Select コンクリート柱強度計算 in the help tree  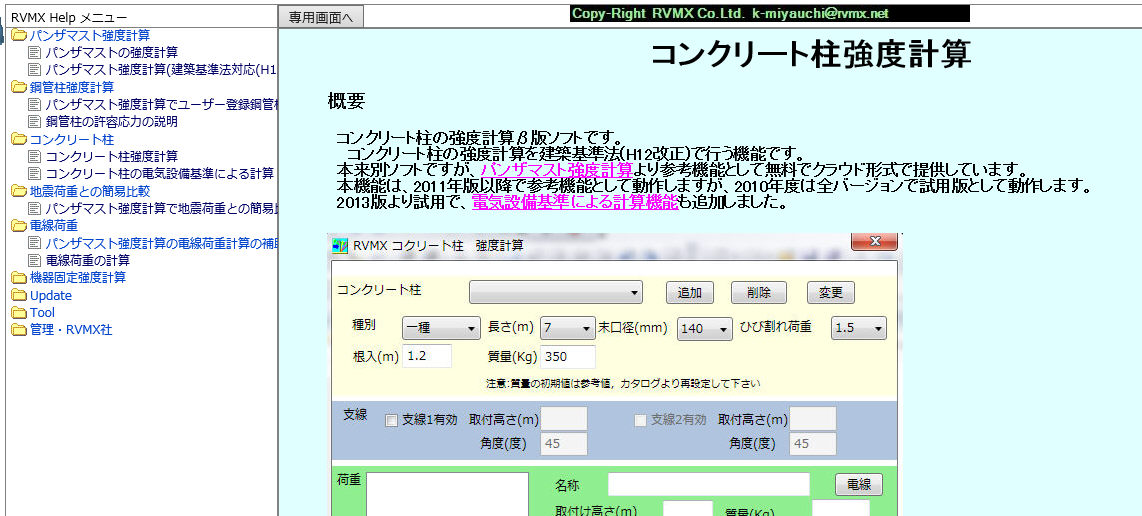pos(112,157)
